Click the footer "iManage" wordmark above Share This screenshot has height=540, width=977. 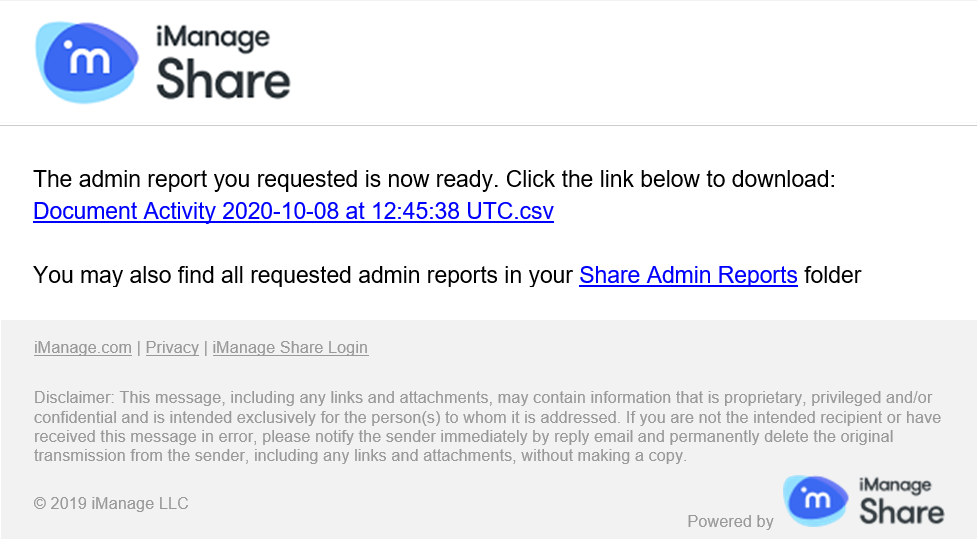pos(894,486)
